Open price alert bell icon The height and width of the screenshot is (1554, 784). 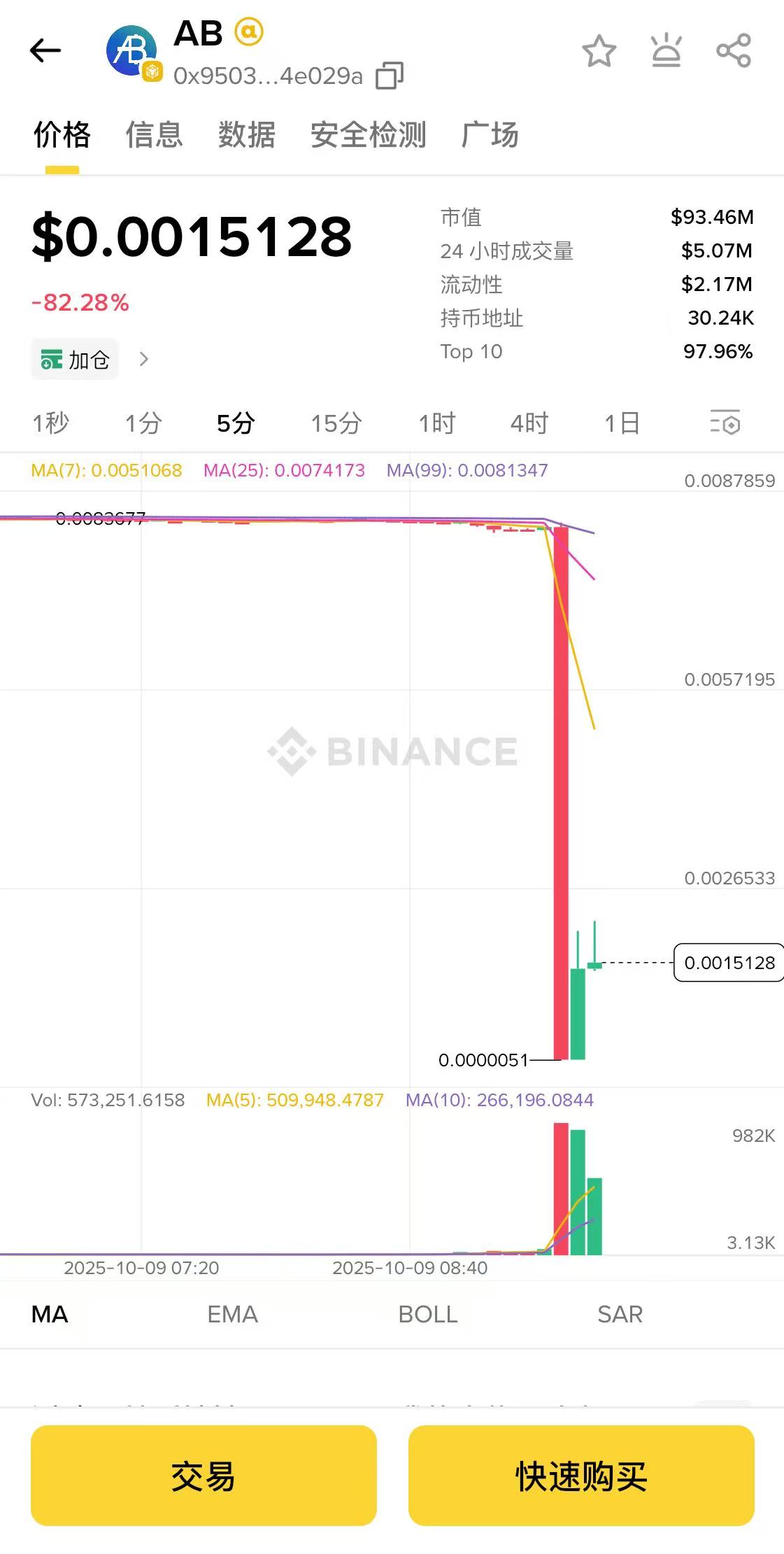(666, 51)
